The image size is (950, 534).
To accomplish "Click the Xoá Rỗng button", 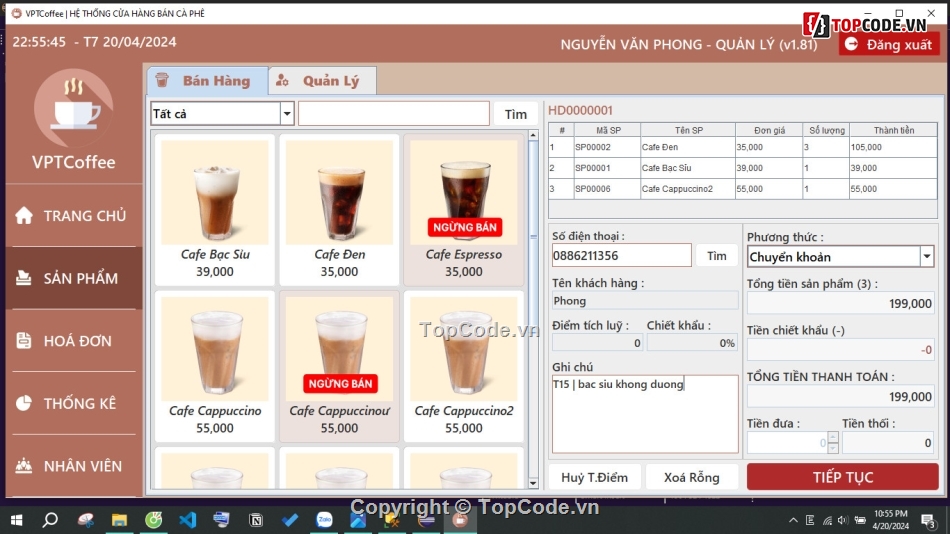I will [692, 477].
